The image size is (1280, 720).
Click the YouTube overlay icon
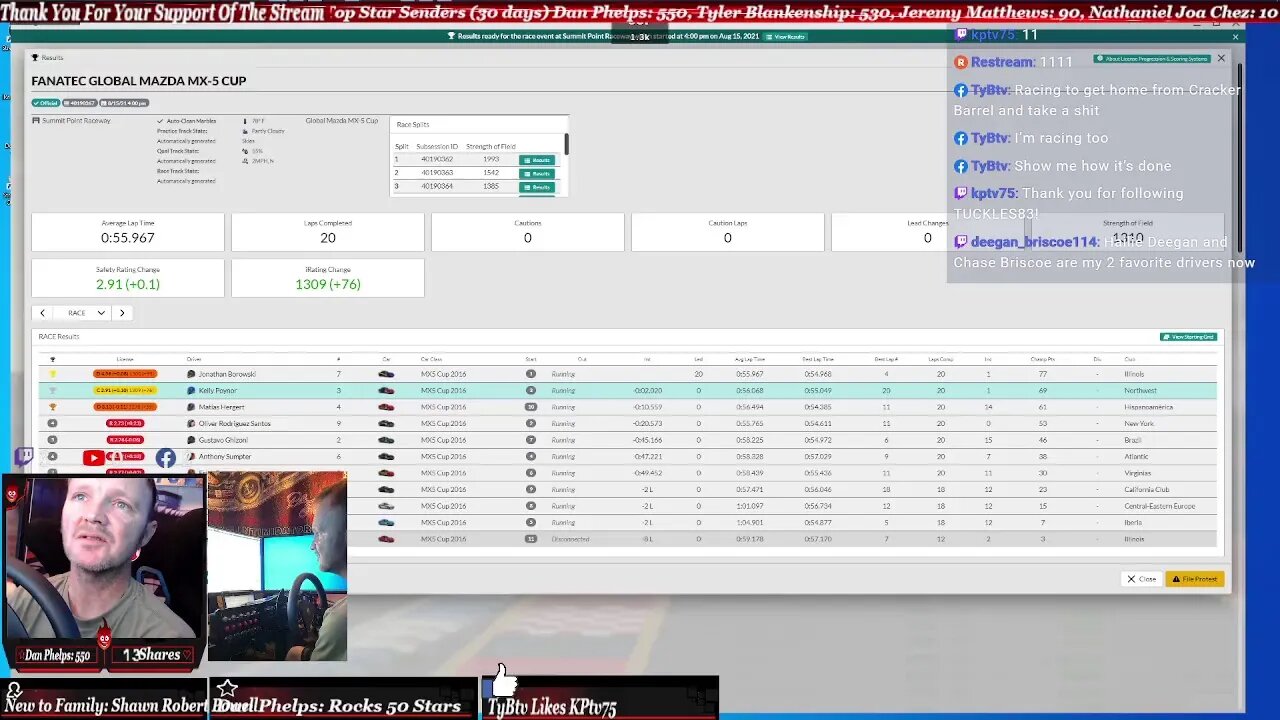coord(93,458)
